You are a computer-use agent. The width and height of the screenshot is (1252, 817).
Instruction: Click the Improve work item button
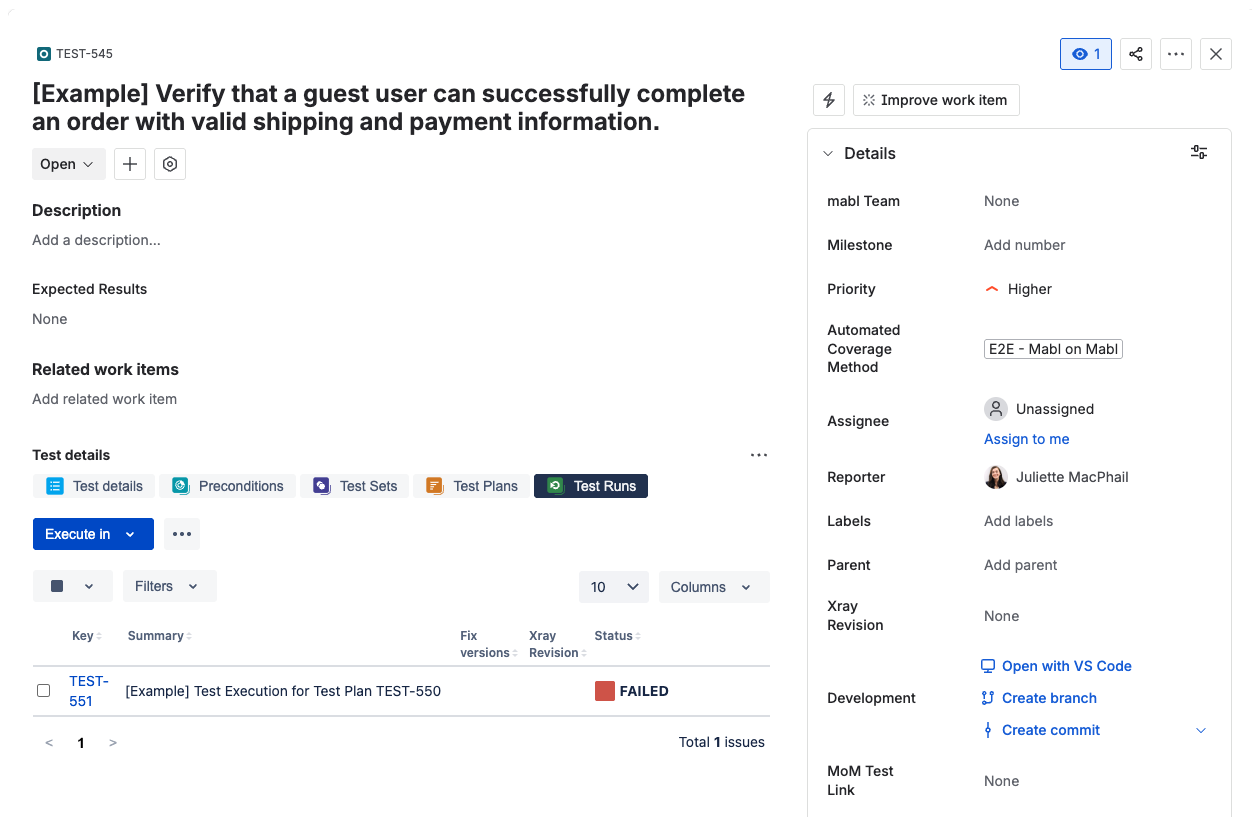pyautogui.click(x=935, y=100)
